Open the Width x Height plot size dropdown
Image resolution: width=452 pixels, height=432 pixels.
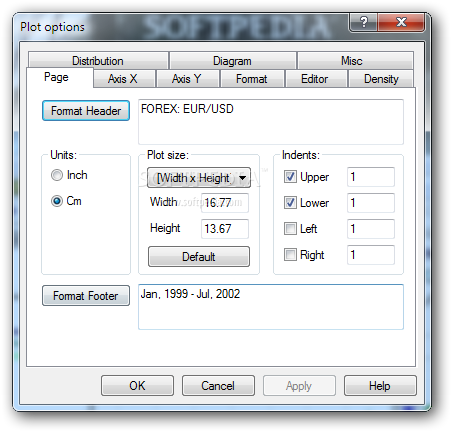click(199, 178)
